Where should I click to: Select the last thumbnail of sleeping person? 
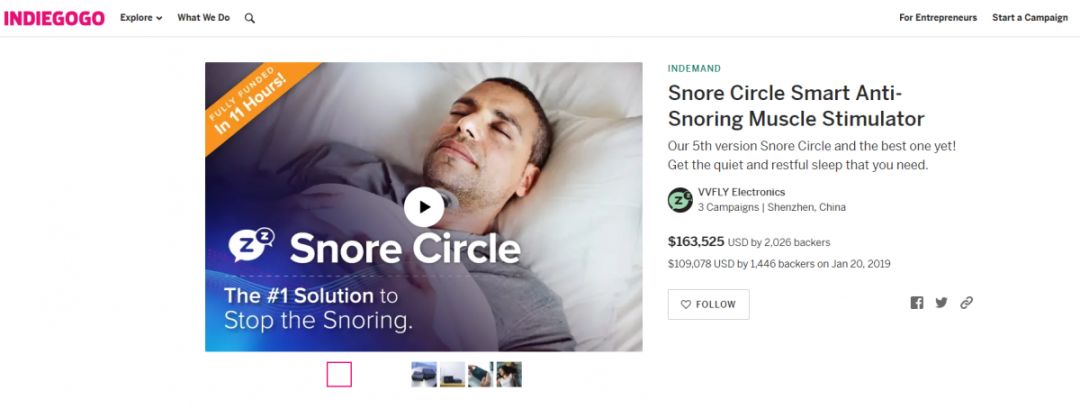tap(509, 374)
